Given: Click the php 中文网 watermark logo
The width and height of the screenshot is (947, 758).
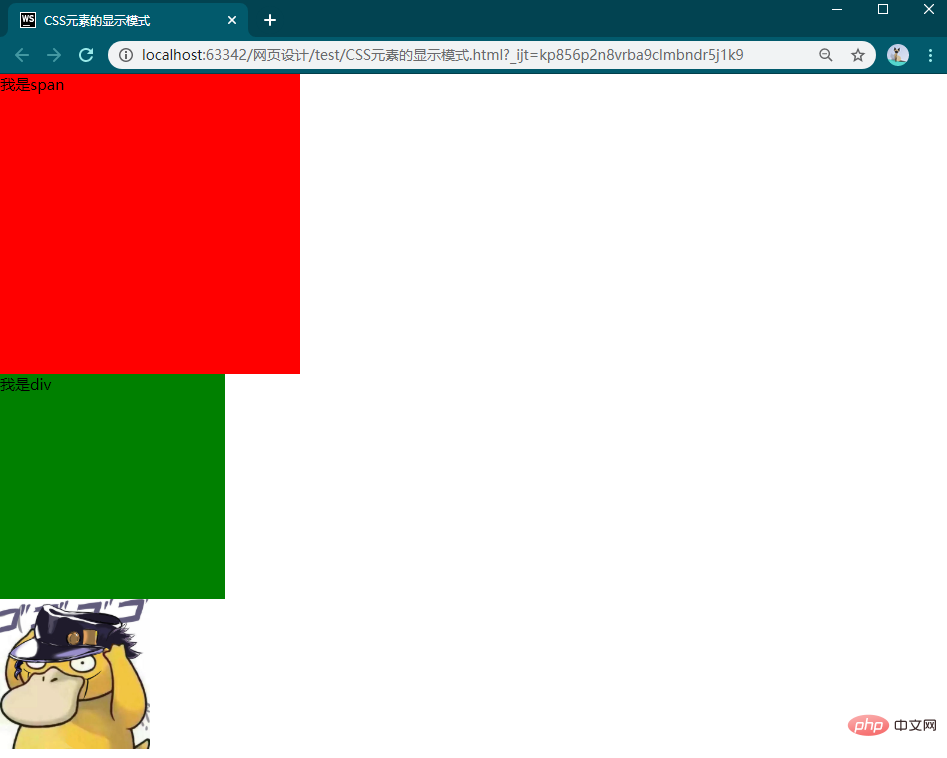Looking at the screenshot, I should click(892, 725).
